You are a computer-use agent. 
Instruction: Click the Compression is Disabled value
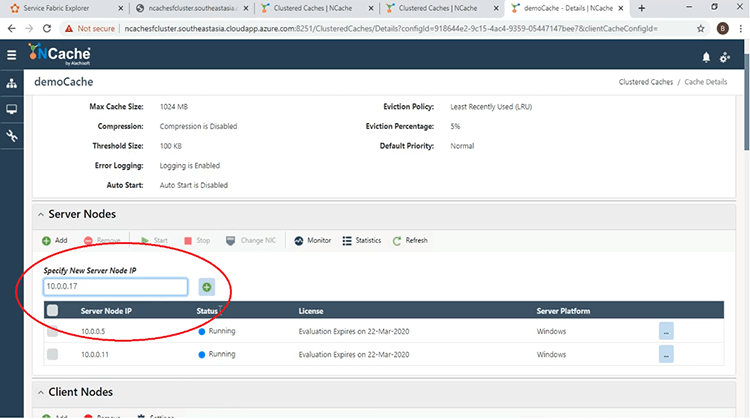[198, 126]
